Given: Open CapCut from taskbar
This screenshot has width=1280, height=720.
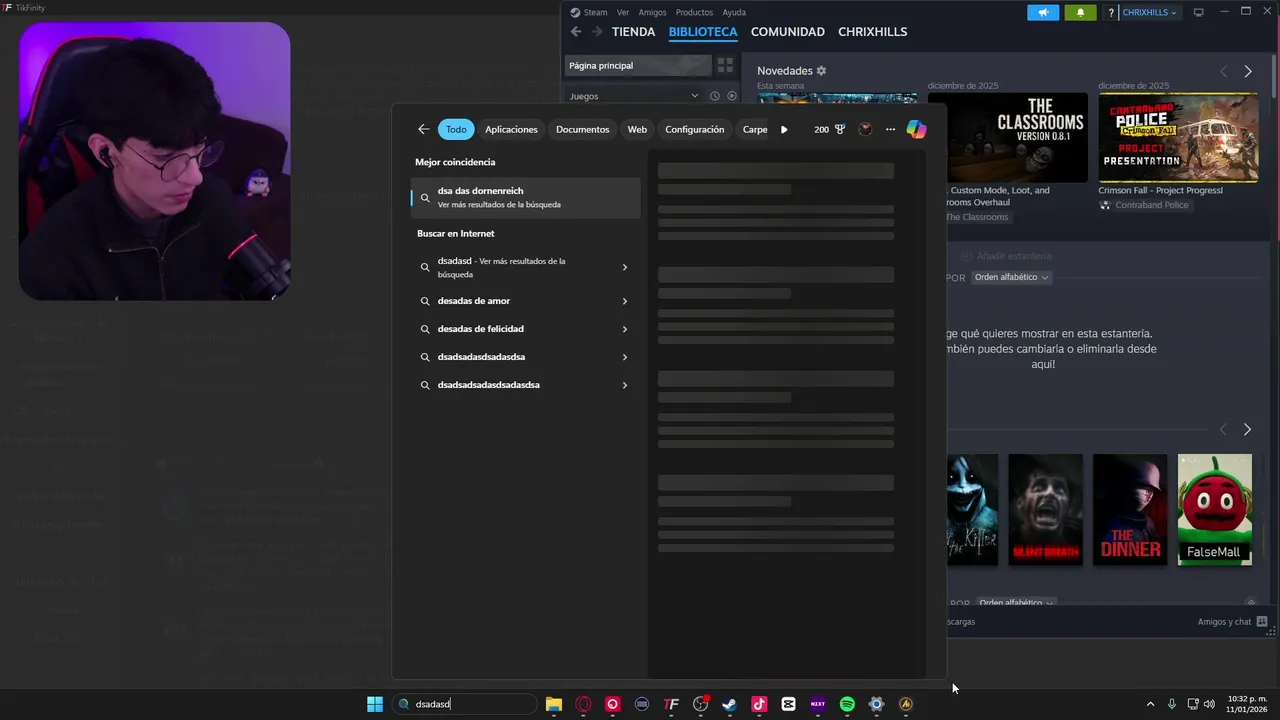Looking at the screenshot, I should [x=788, y=704].
